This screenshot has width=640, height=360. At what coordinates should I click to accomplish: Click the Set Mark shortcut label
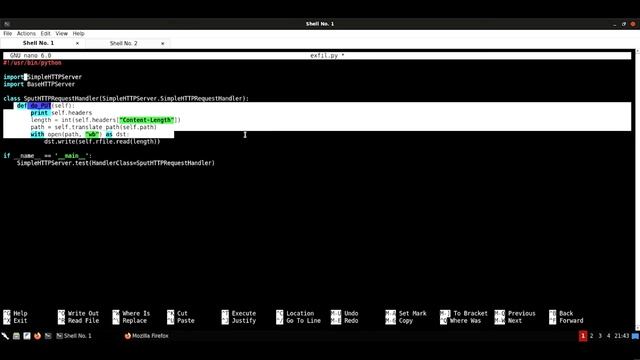[412, 313]
